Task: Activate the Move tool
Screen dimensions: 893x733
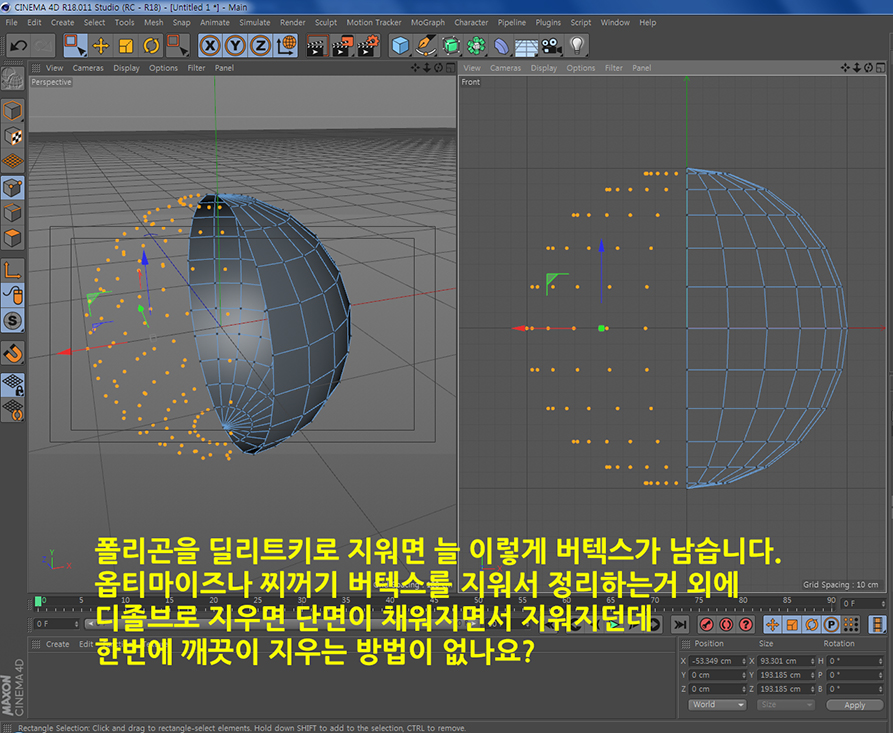Action: [101, 46]
